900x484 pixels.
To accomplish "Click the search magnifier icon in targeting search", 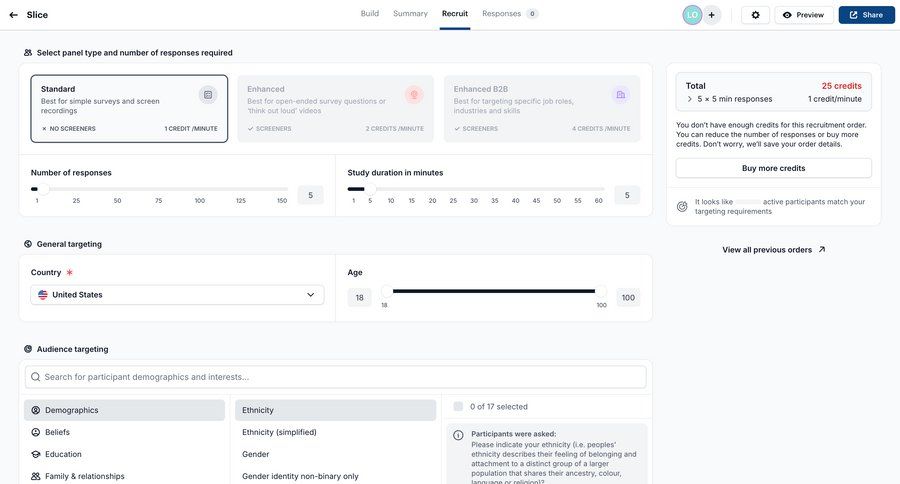I will [36, 377].
